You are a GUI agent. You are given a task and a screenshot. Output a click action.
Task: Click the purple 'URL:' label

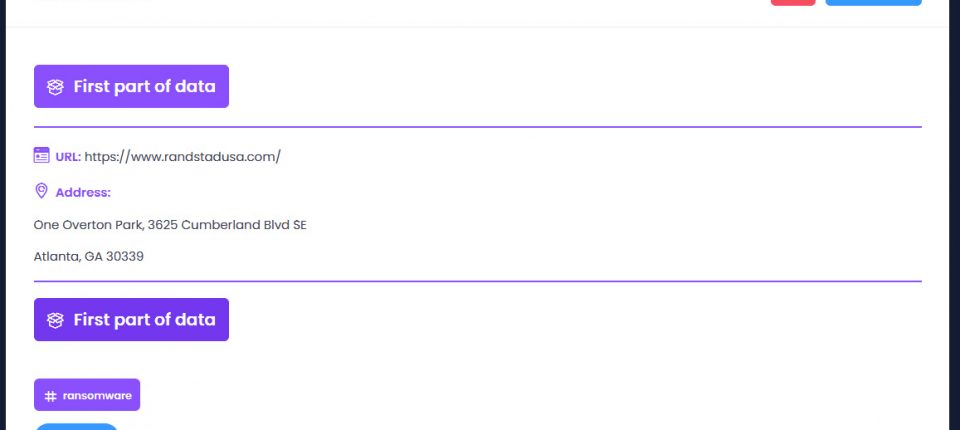click(x=68, y=156)
